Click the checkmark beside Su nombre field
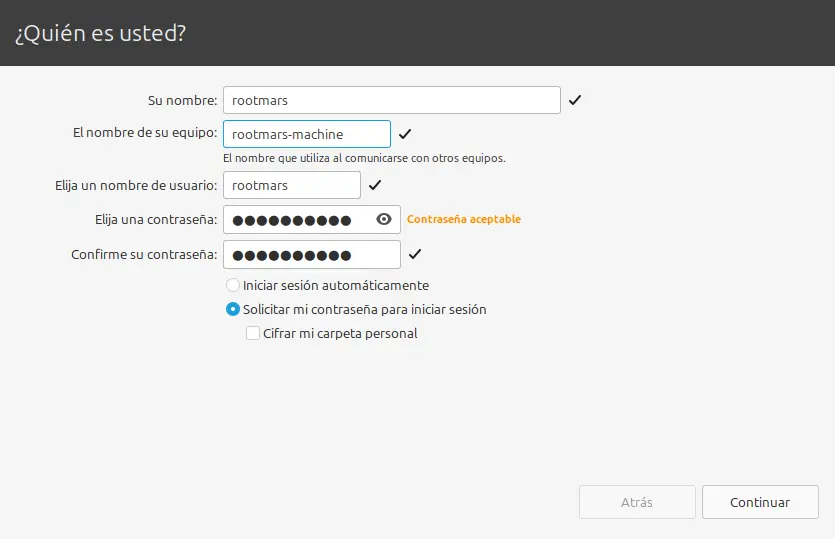The image size is (835, 539). coord(575,100)
